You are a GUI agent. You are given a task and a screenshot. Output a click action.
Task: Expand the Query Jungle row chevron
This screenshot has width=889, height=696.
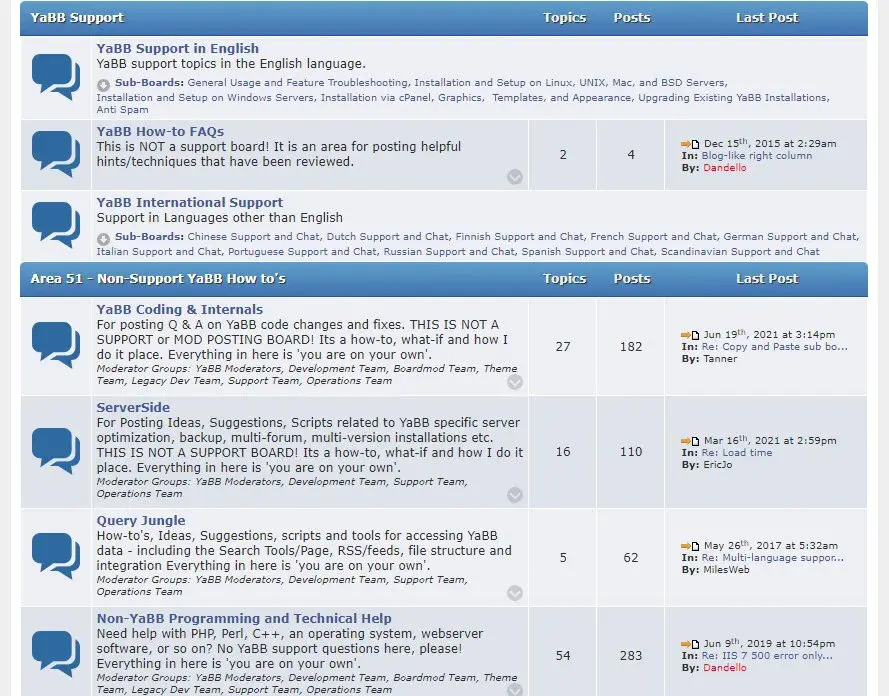(x=515, y=593)
